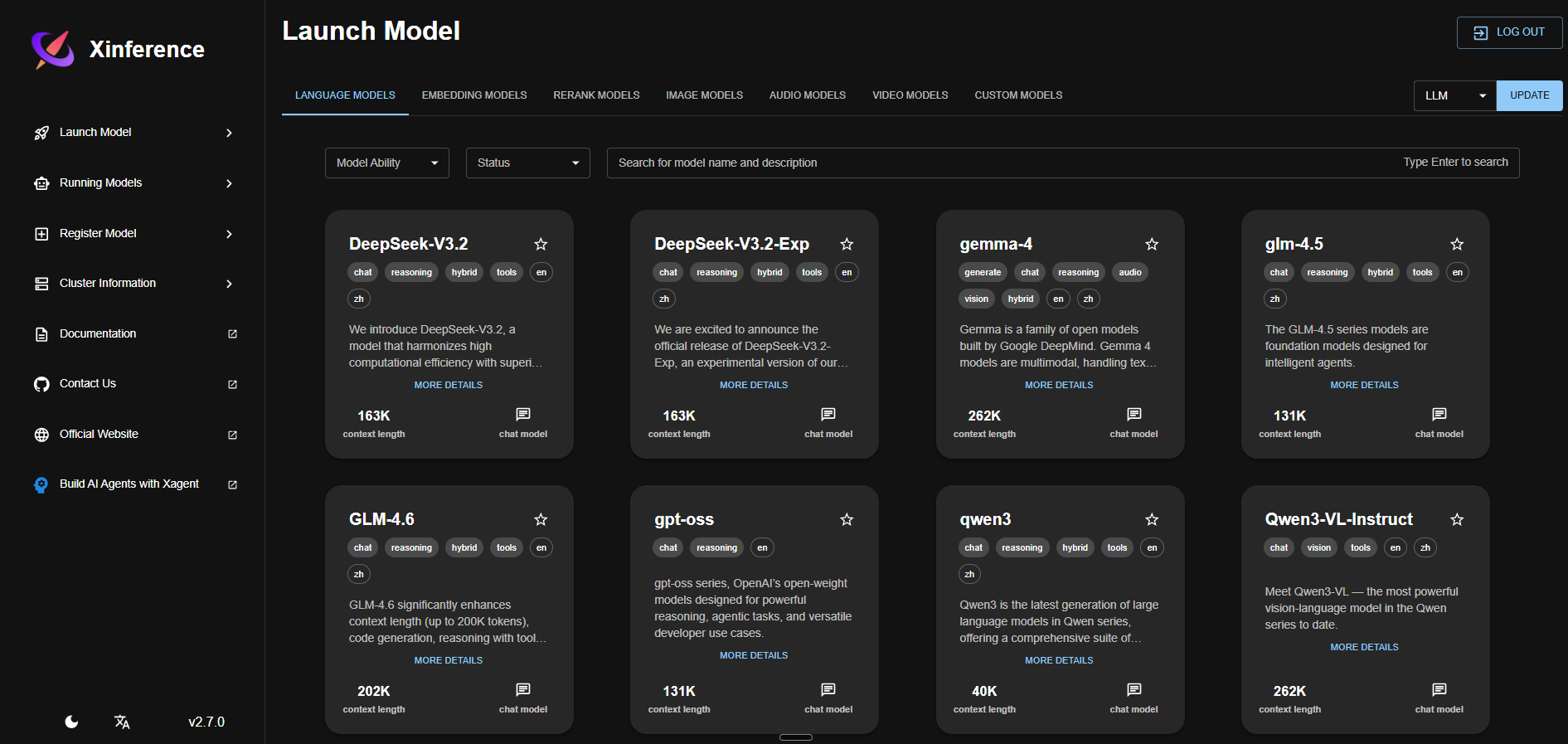Open the Status filter dropdown
The height and width of the screenshot is (744, 1568).
click(x=528, y=163)
